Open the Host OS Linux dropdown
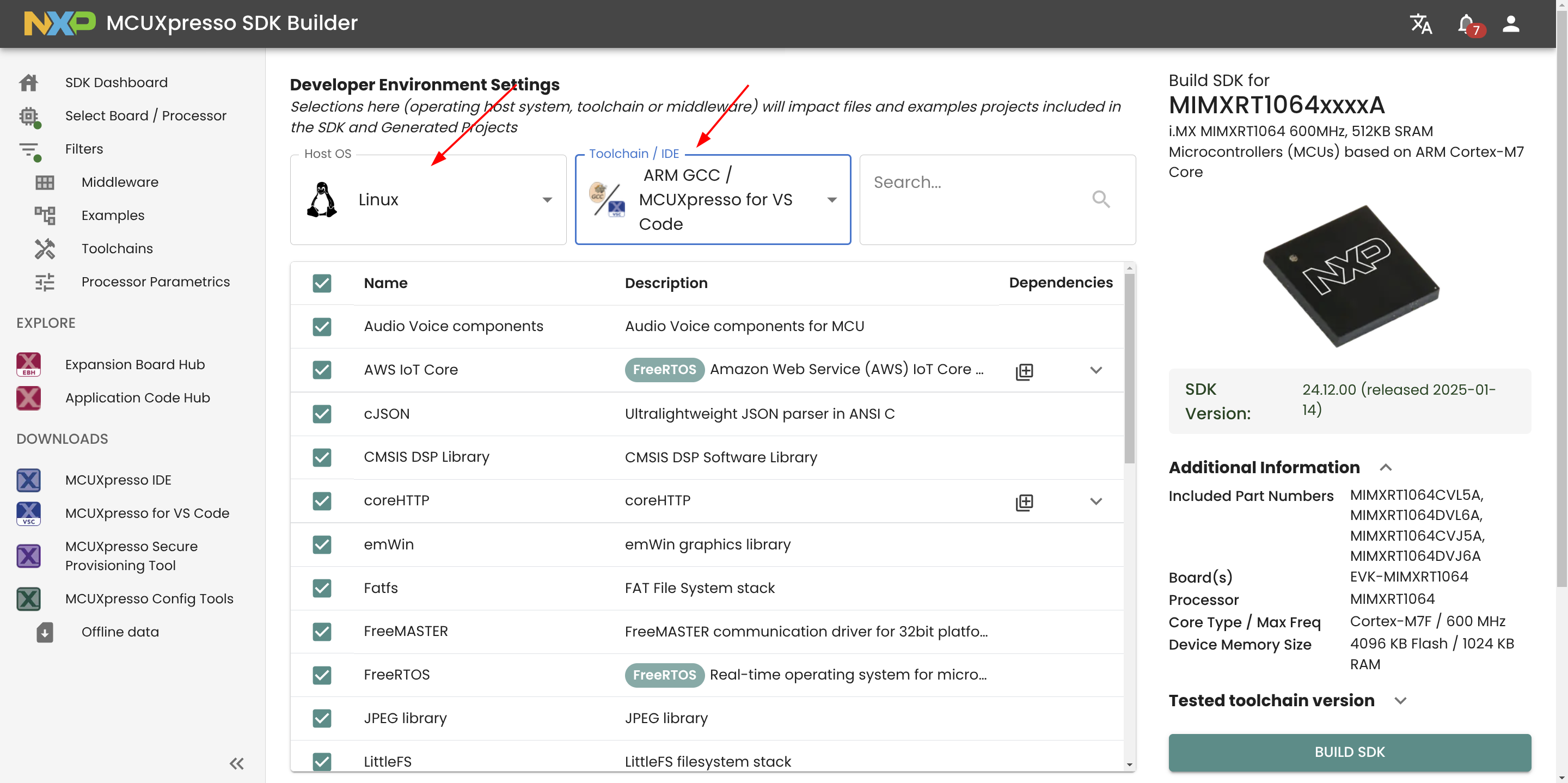Viewport: 1568px width, 783px height. [x=428, y=200]
